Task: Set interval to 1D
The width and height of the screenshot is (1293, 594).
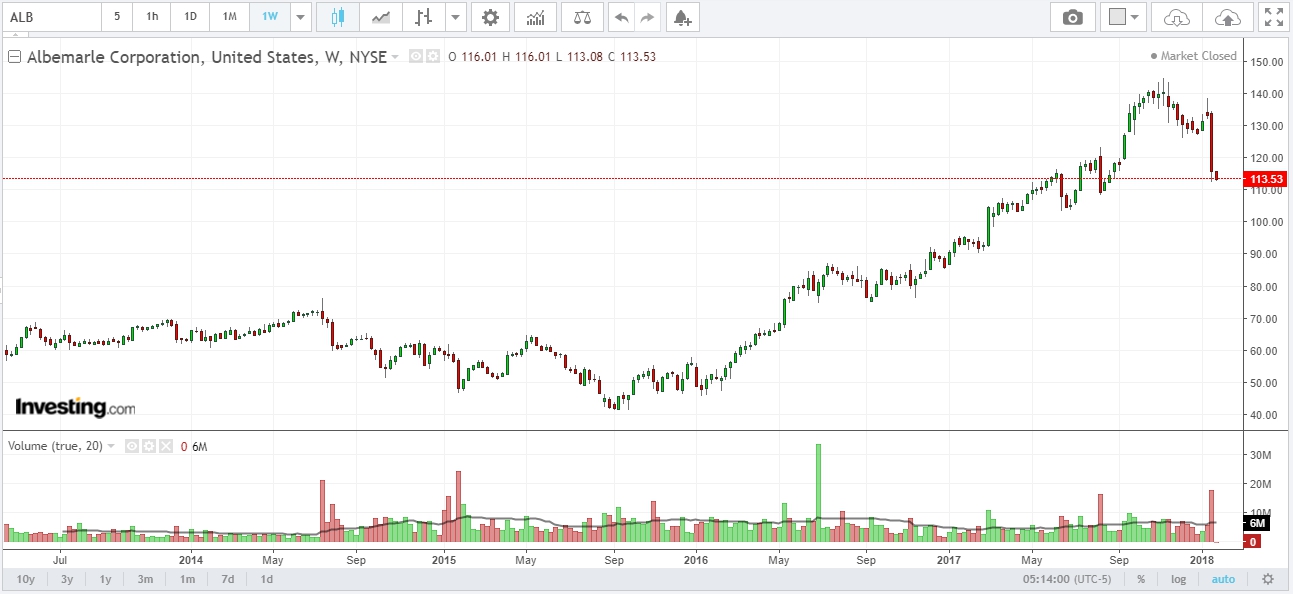Action: click(x=190, y=17)
